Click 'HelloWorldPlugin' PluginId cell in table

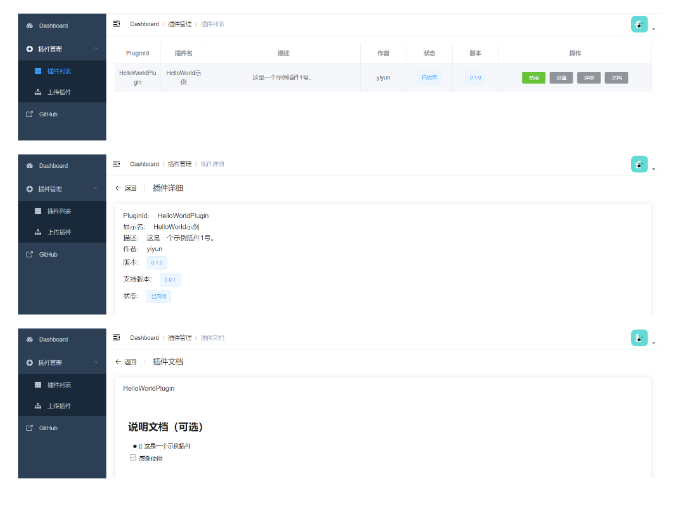pyautogui.click(x=138, y=78)
